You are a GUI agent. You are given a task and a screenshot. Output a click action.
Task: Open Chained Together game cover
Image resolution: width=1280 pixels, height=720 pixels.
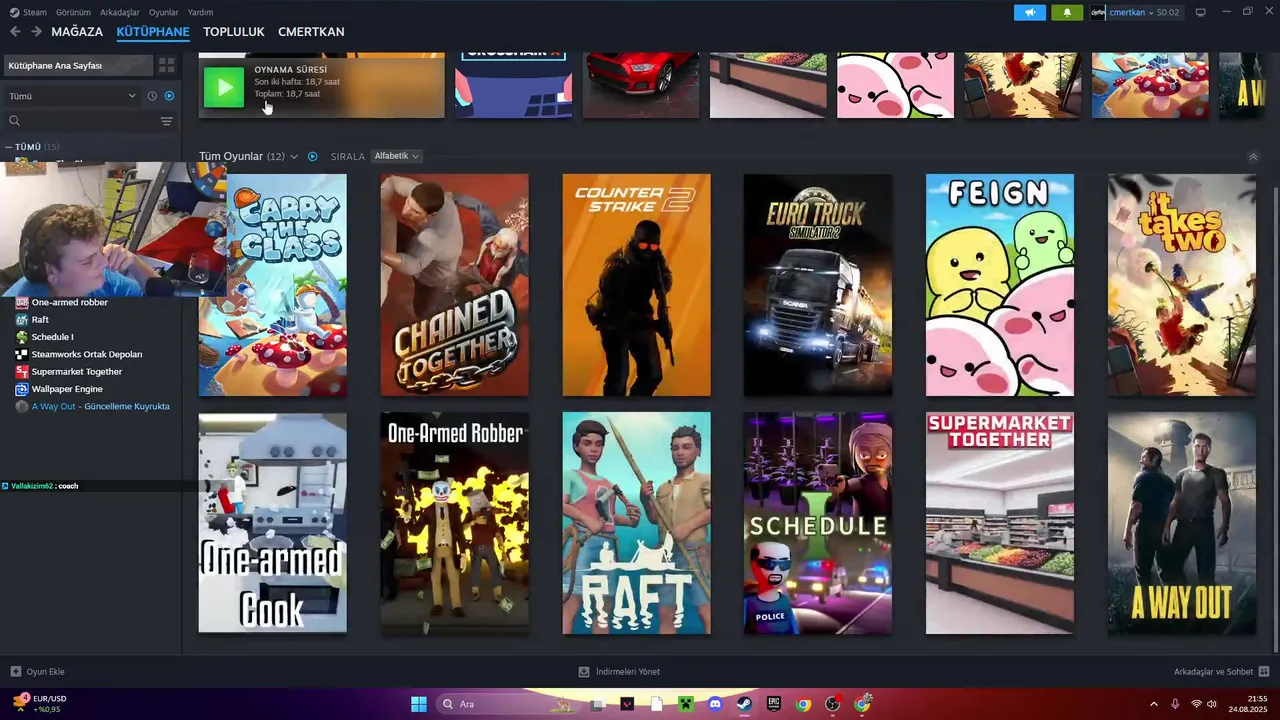(x=454, y=285)
